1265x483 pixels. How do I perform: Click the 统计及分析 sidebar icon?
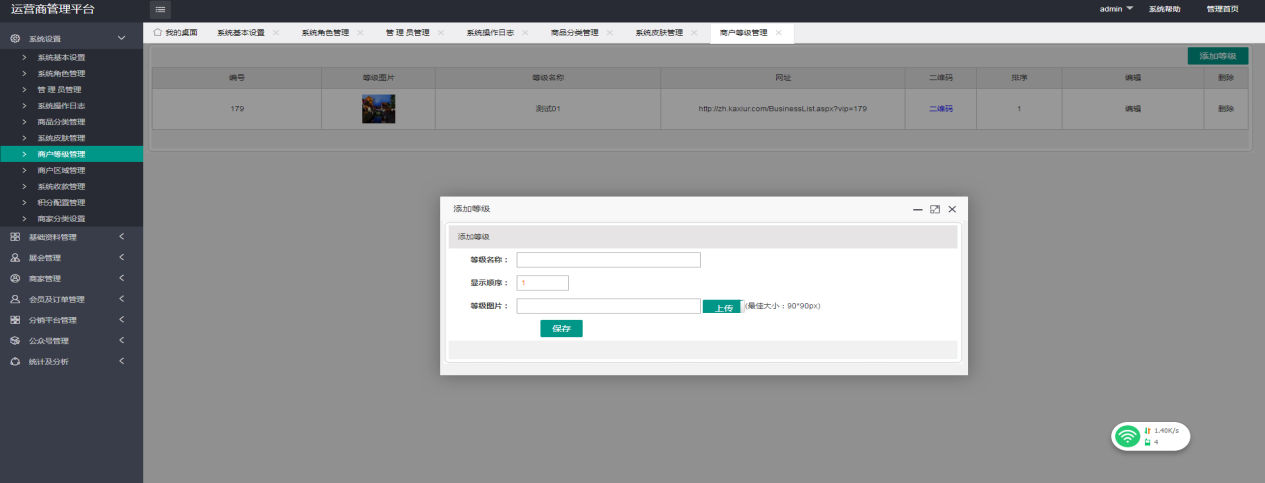tap(15, 361)
